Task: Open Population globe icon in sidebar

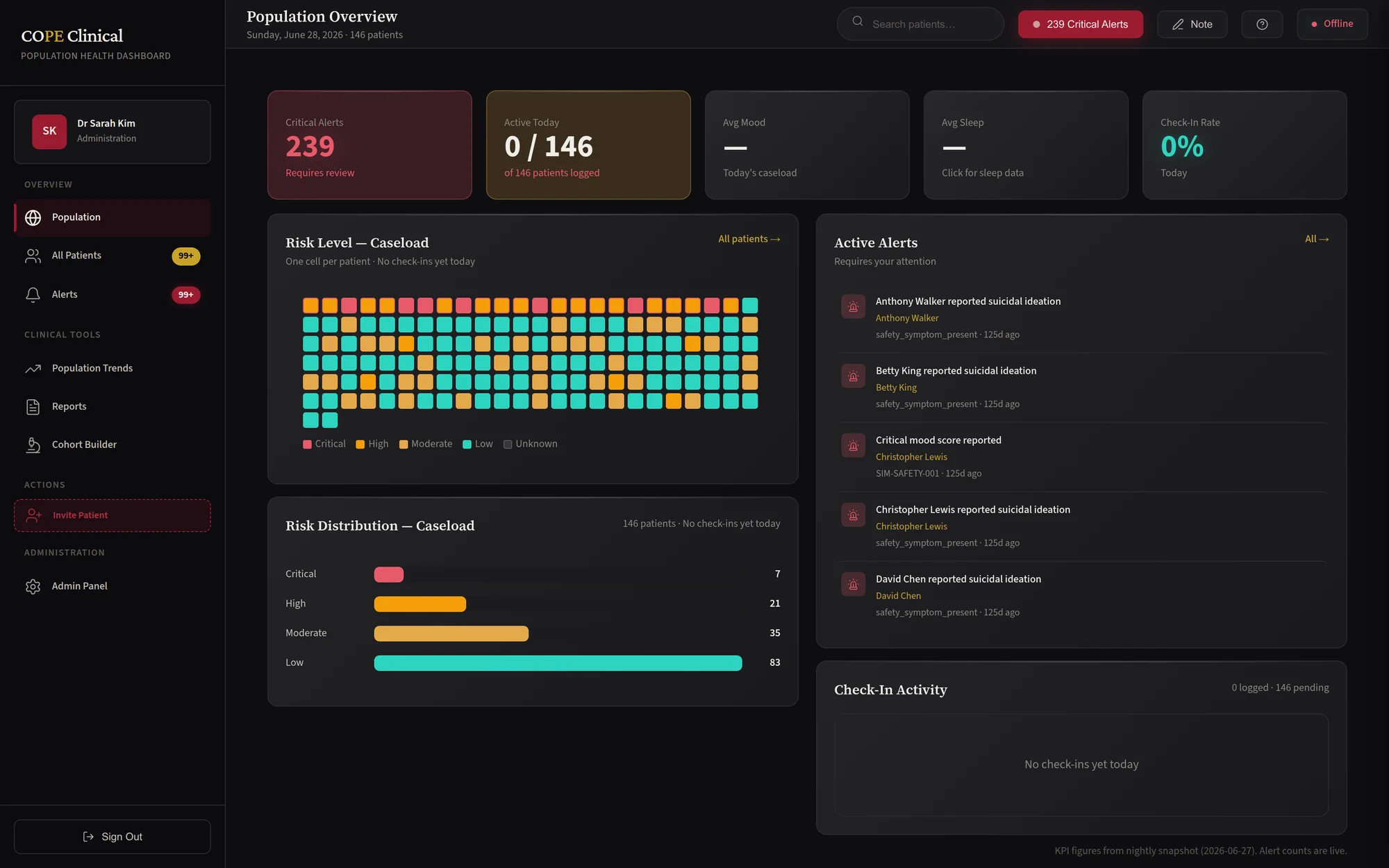Action: 33,217
